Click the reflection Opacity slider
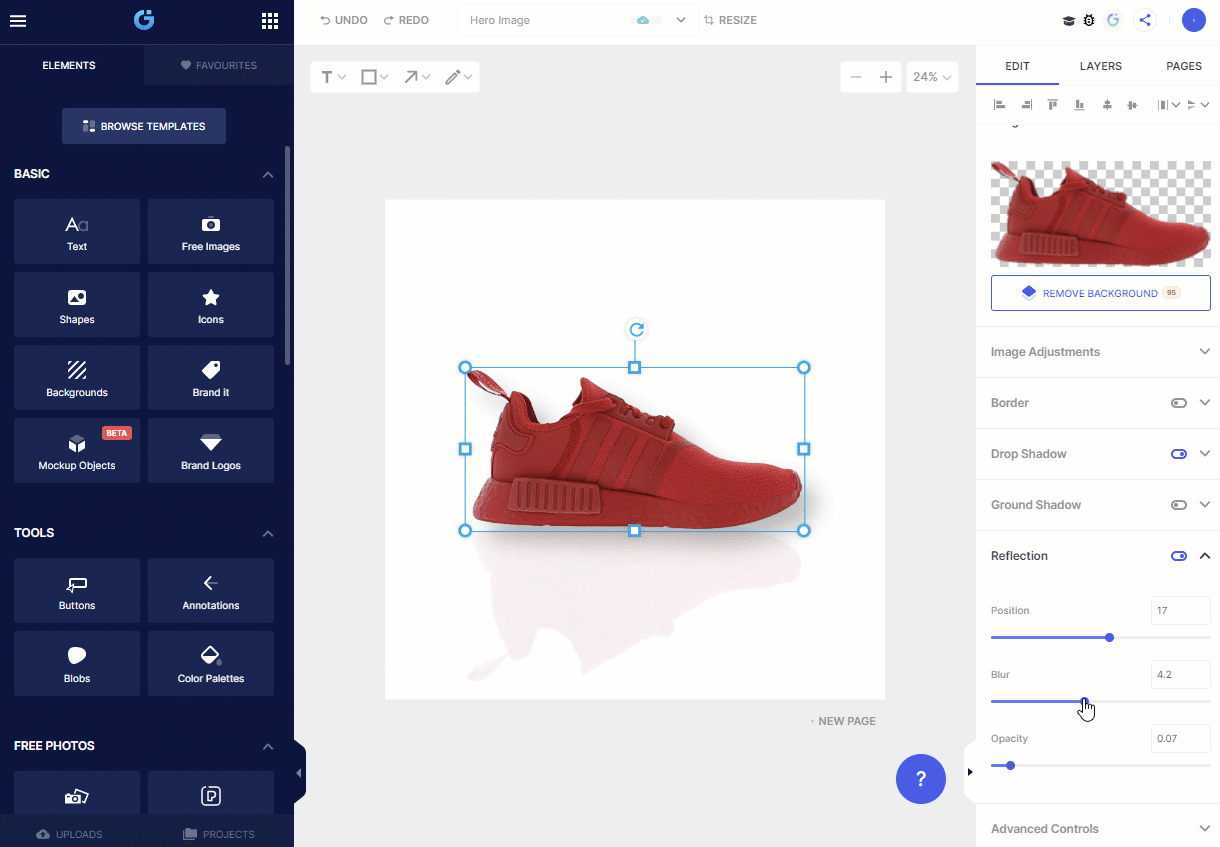The width and height of the screenshot is (1220, 847). 1101,765
